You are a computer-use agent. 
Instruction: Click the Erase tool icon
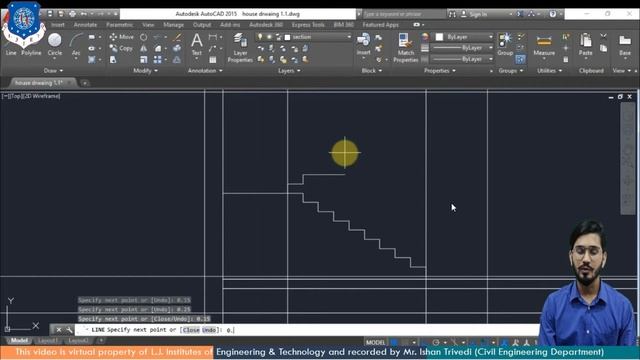(x=177, y=37)
